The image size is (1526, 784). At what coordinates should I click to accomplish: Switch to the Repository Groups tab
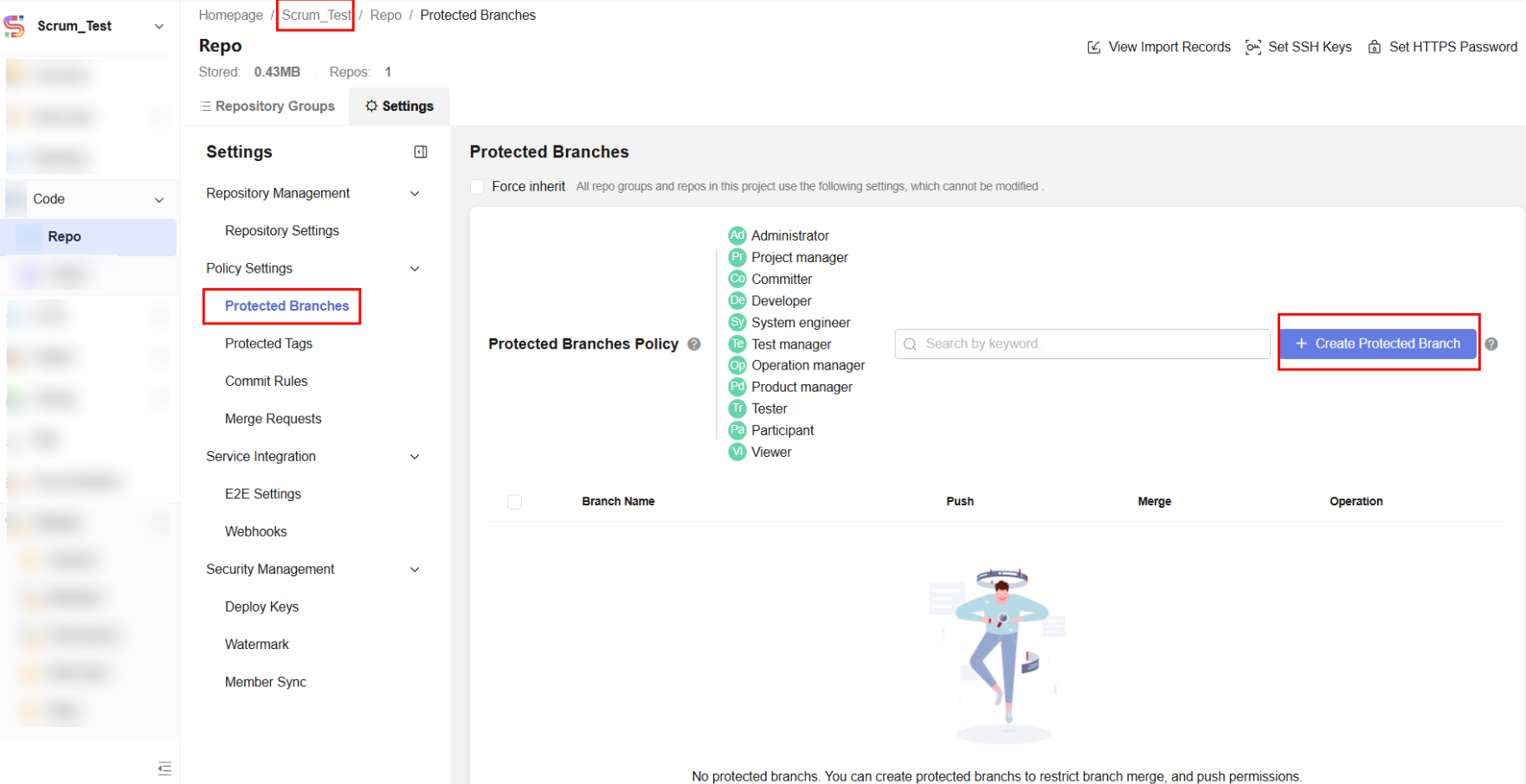[x=267, y=106]
